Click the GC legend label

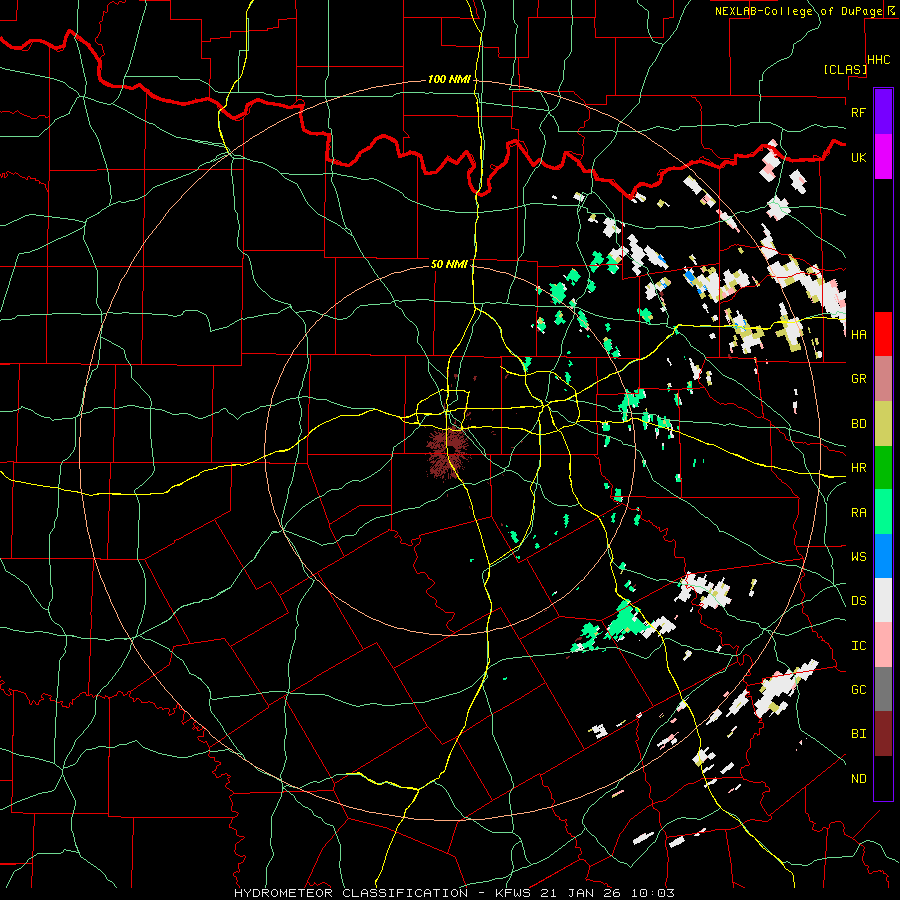click(x=859, y=690)
